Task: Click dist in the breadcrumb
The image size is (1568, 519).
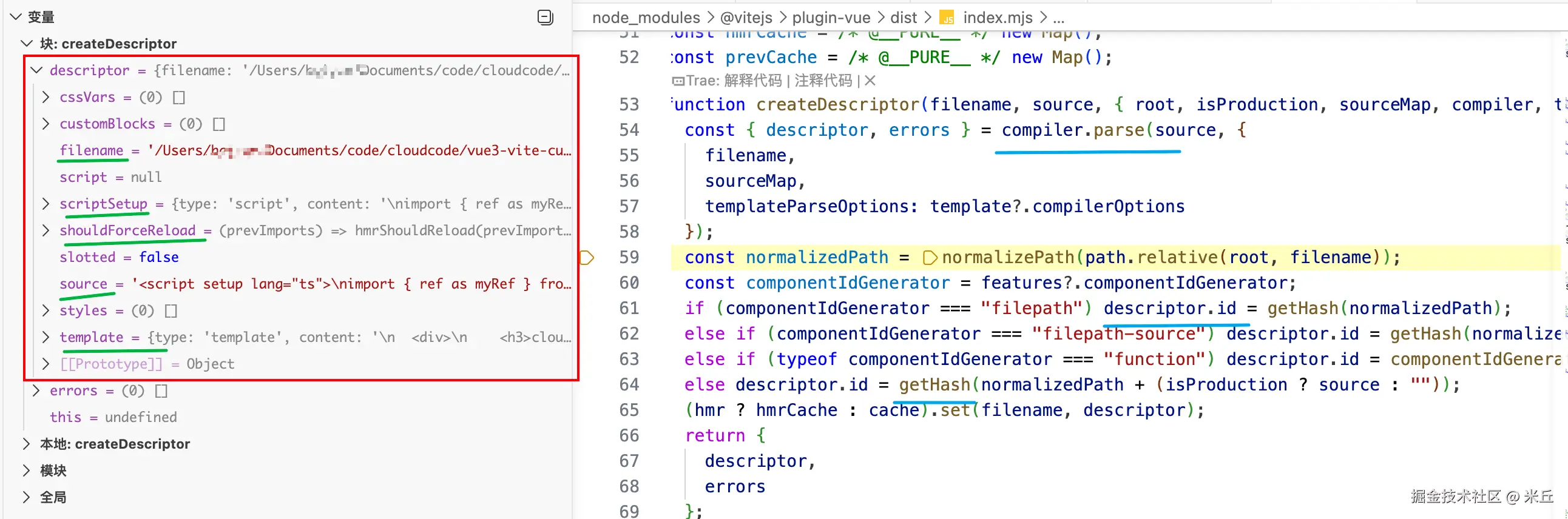Action: [904, 18]
